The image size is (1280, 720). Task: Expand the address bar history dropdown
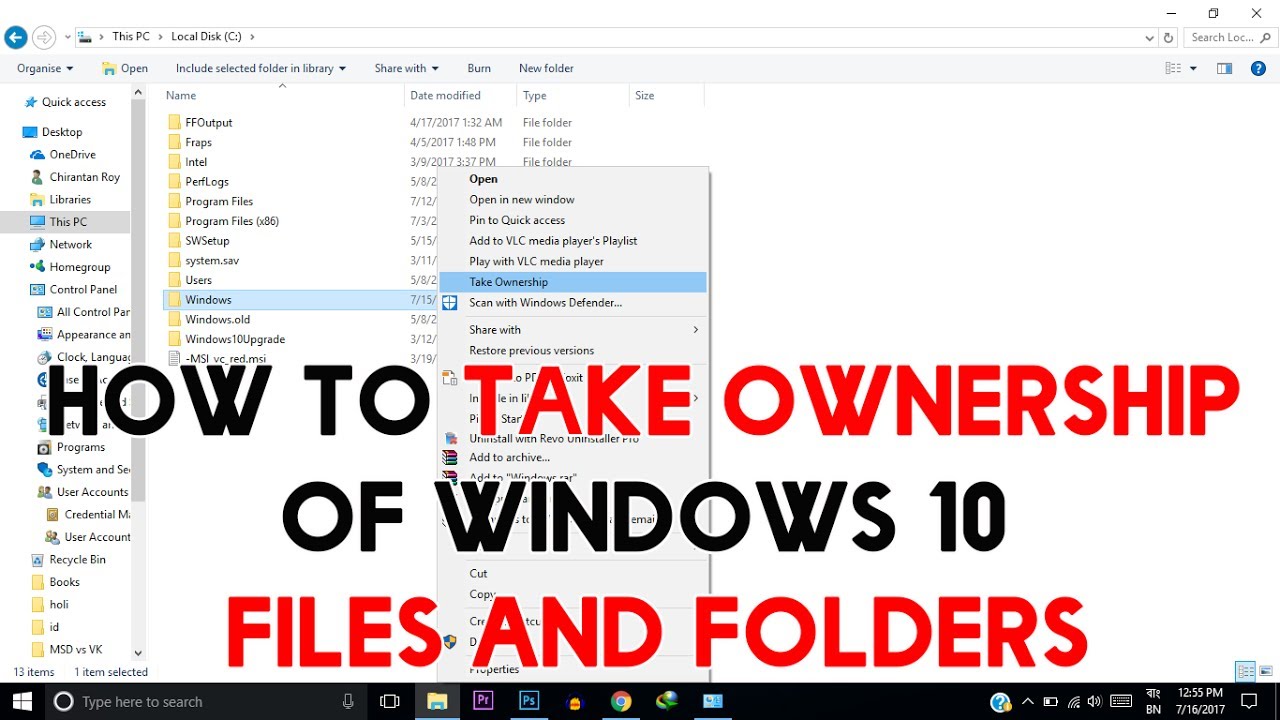[x=1150, y=37]
